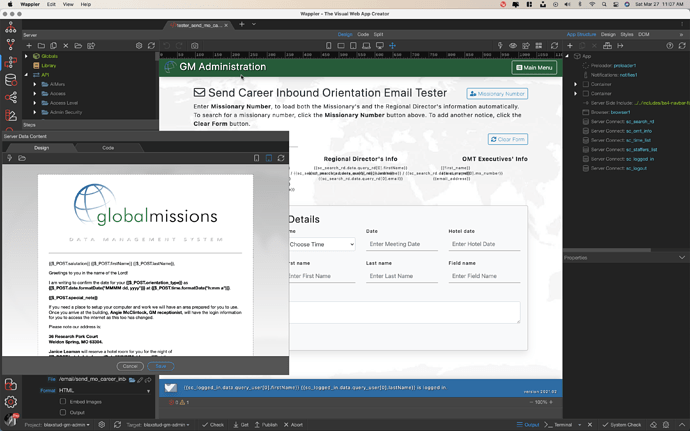Switch to the Styles panel tab
This screenshot has height=431, width=690.
[x=627, y=34]
